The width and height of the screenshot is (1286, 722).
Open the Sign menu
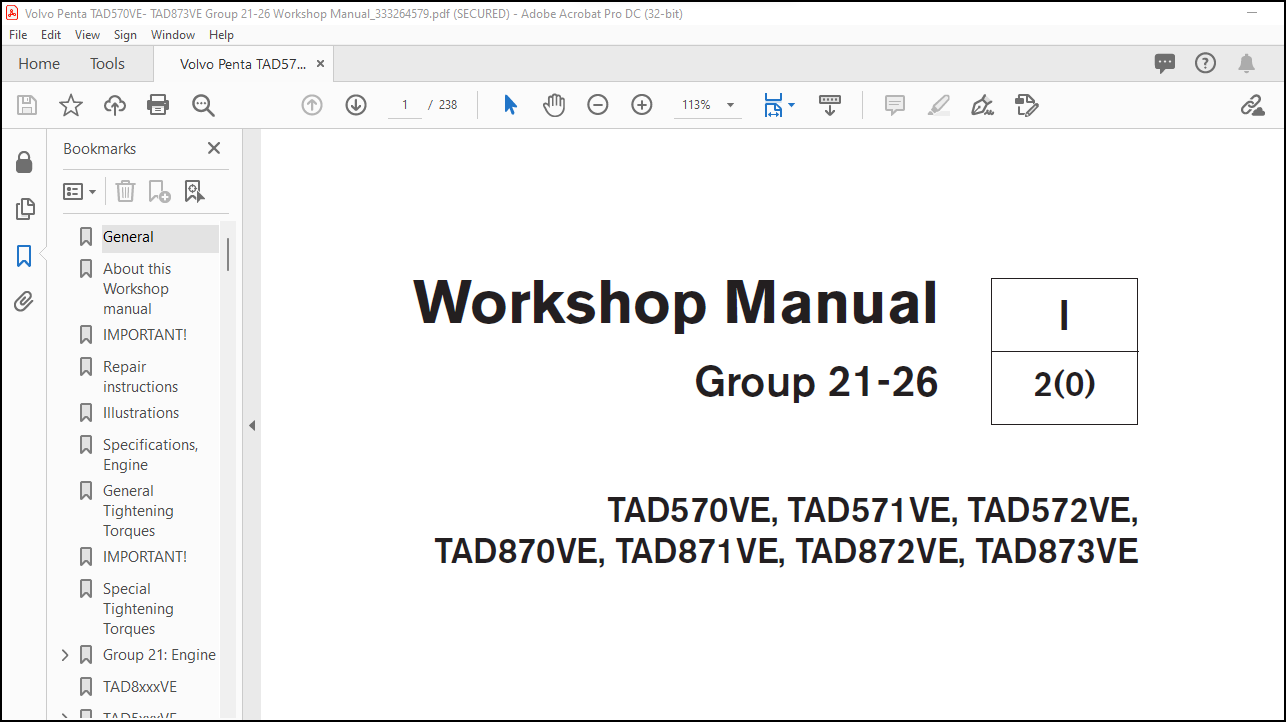pyautogui.click(x=125, y=34)
